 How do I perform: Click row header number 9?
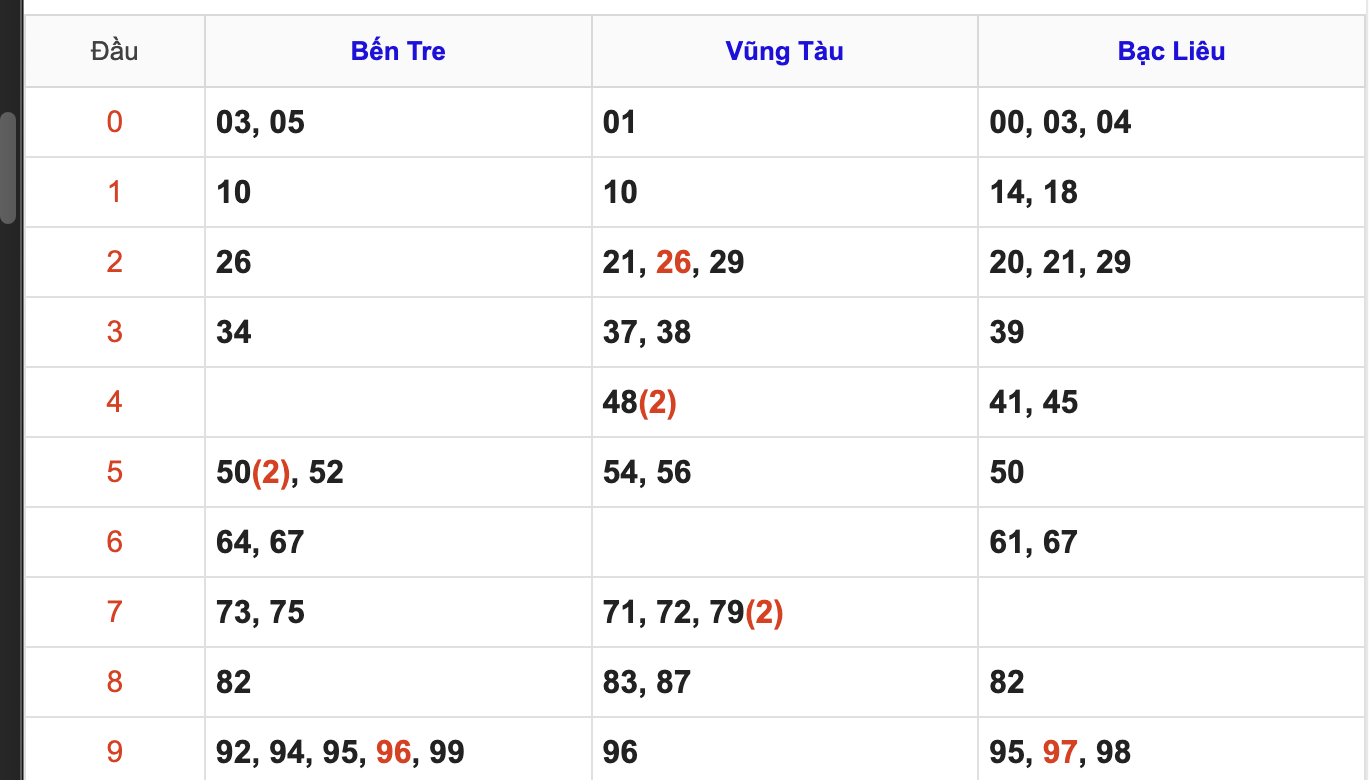click(x=114, y=752)
